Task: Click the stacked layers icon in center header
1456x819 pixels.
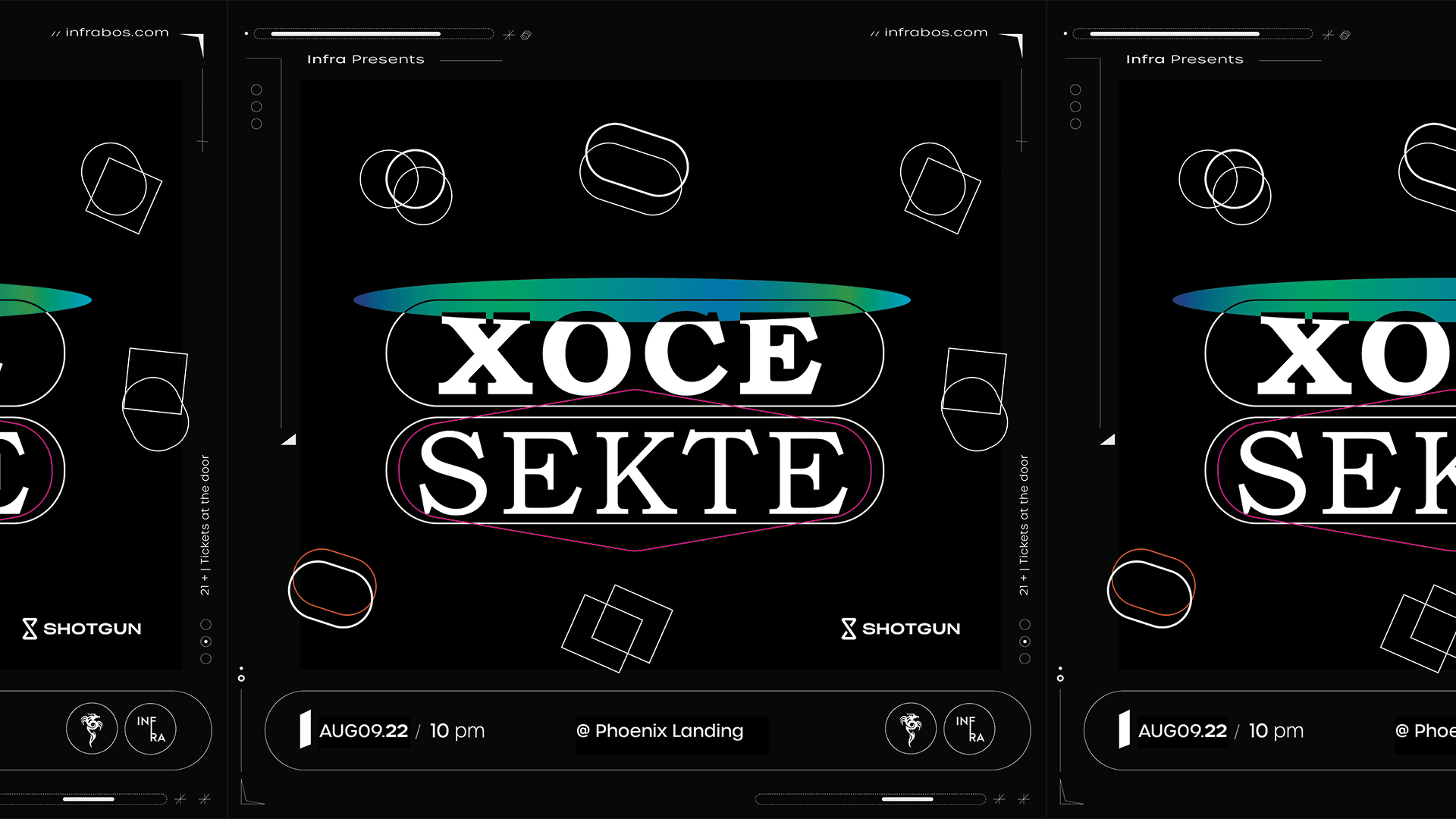Action: (x=526, y=35)
